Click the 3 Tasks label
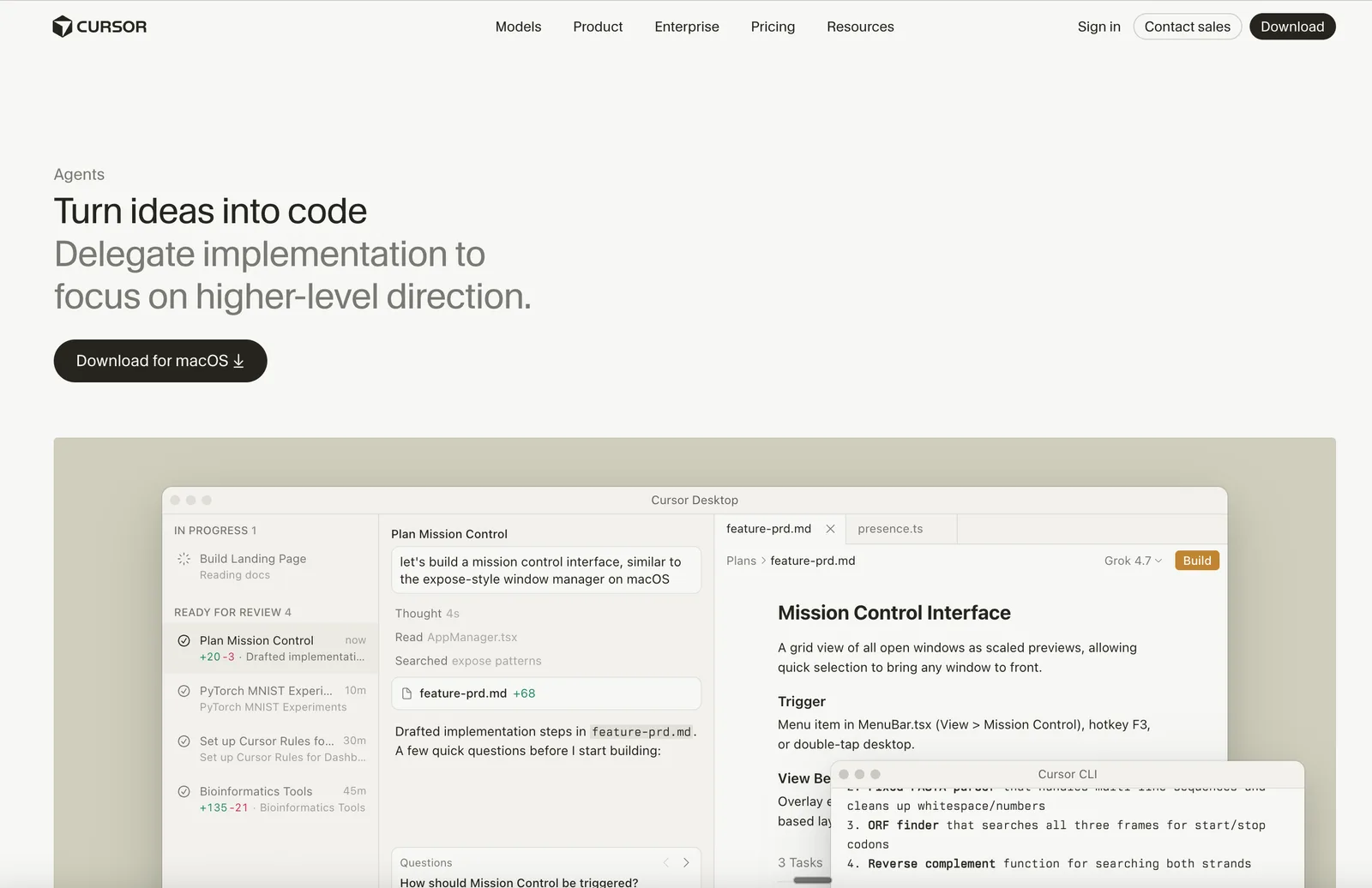Screen dimensions: 1372x888 pyautogui.click(x=800, y=863)
